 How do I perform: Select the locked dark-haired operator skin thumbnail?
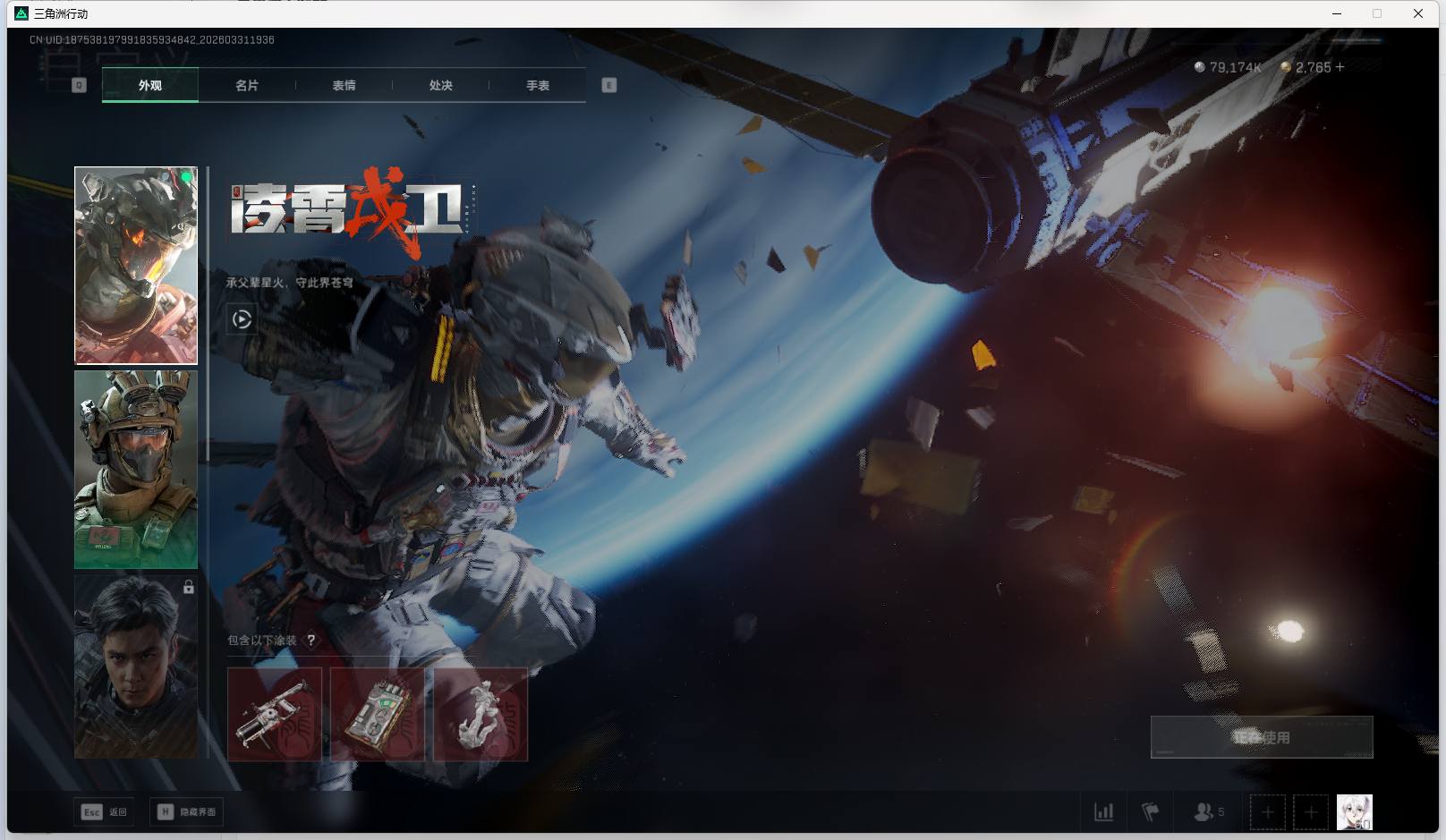136,666
